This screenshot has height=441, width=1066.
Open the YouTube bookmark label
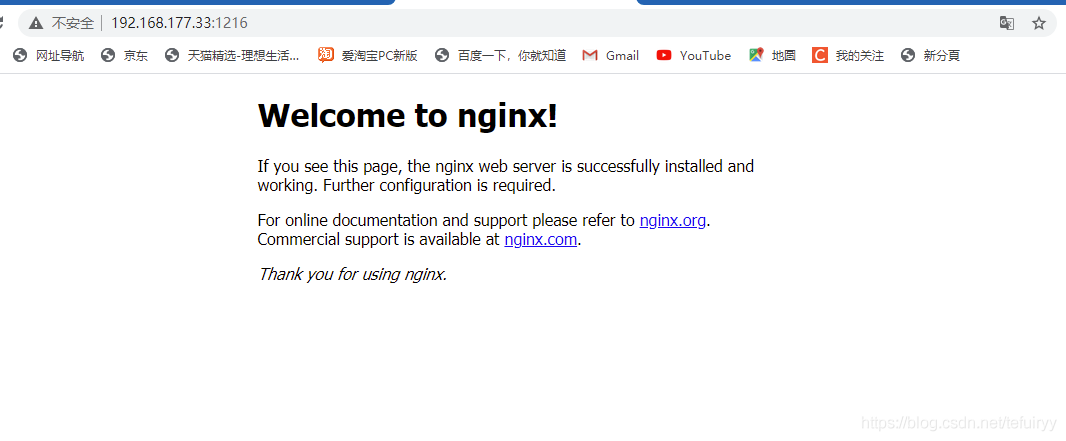705,56
